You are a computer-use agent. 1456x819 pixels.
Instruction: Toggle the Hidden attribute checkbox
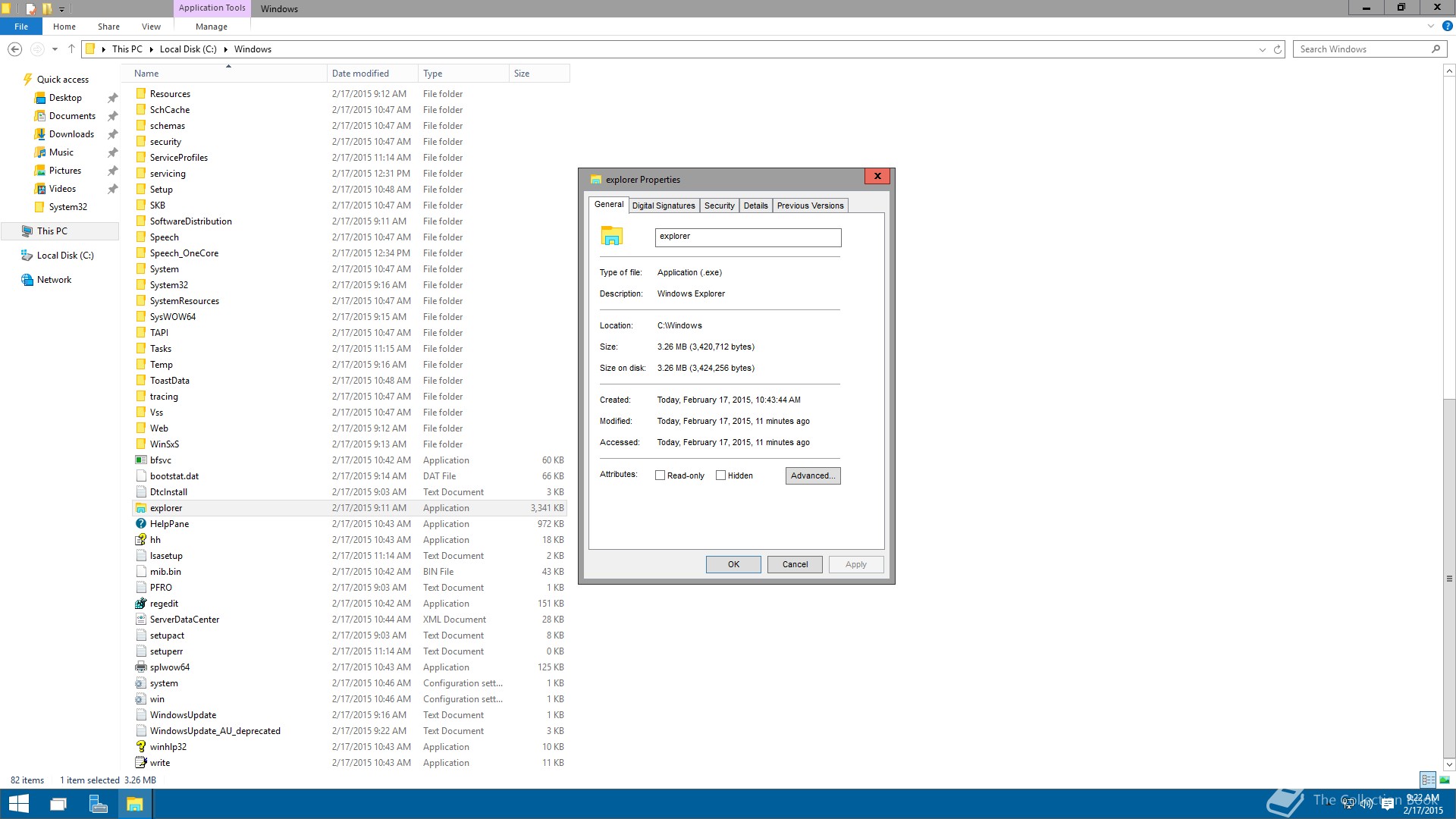coord(720,475)
